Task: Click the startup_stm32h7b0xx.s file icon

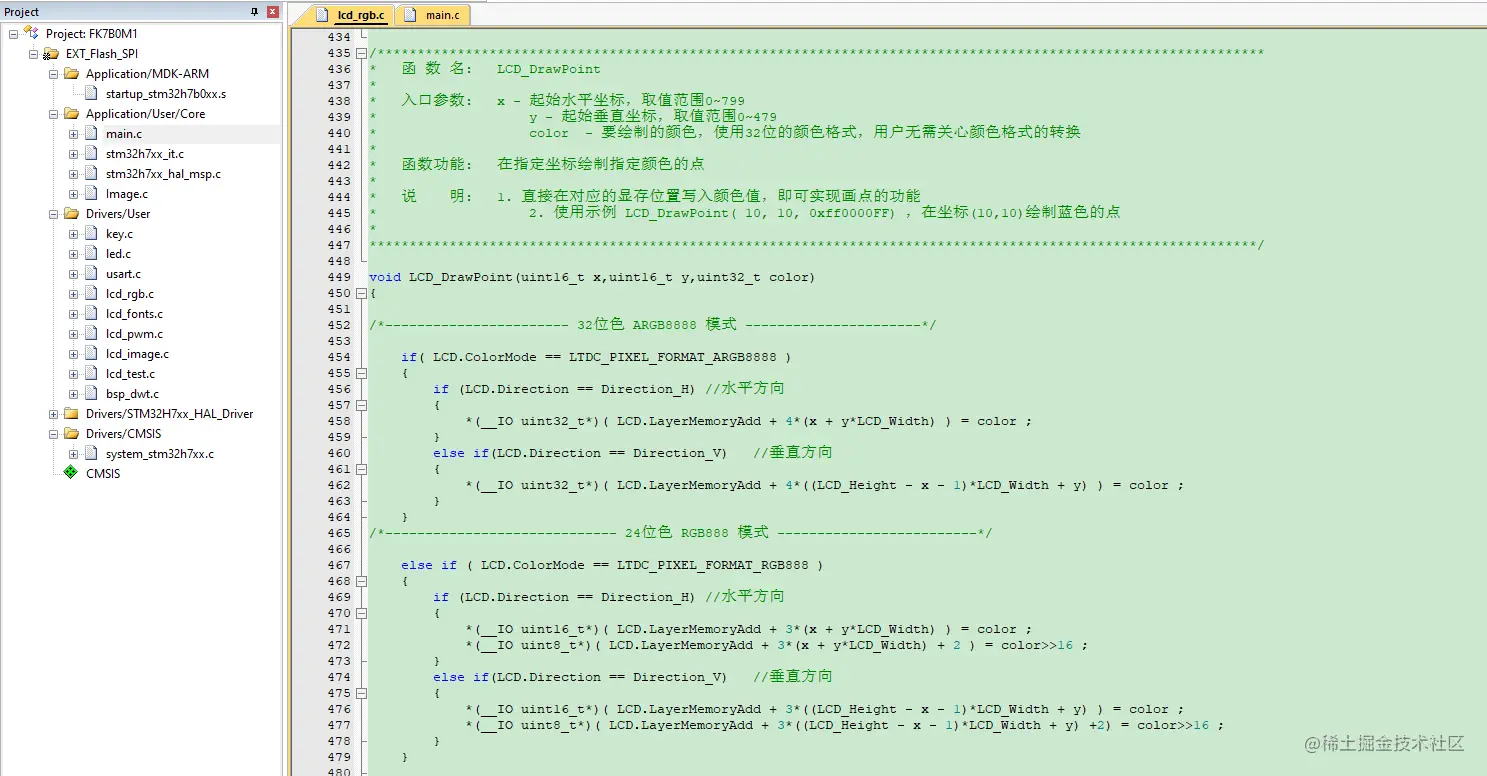Action: (90, 94)
